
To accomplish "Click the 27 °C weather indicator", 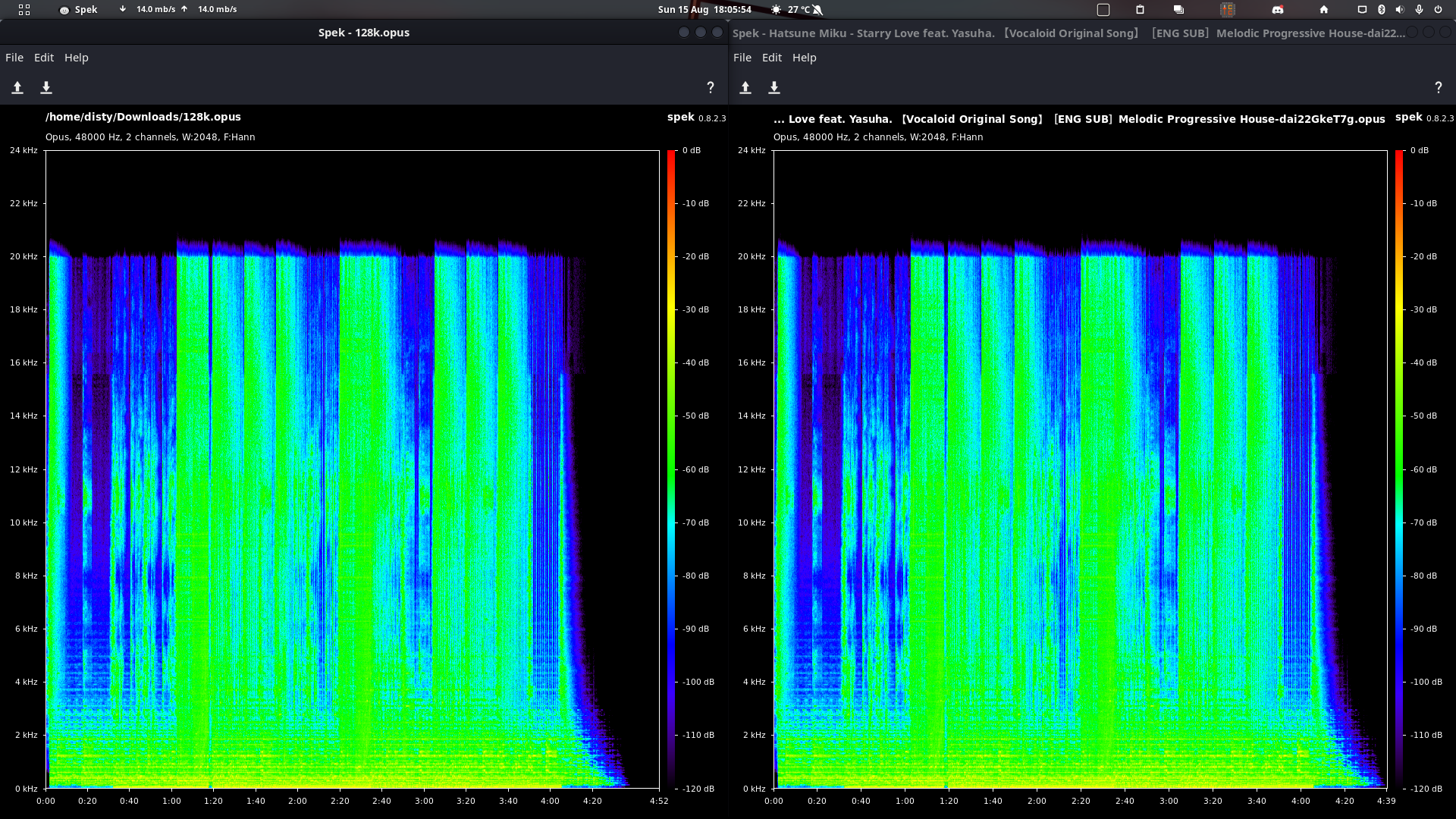I will click(791, 10).
